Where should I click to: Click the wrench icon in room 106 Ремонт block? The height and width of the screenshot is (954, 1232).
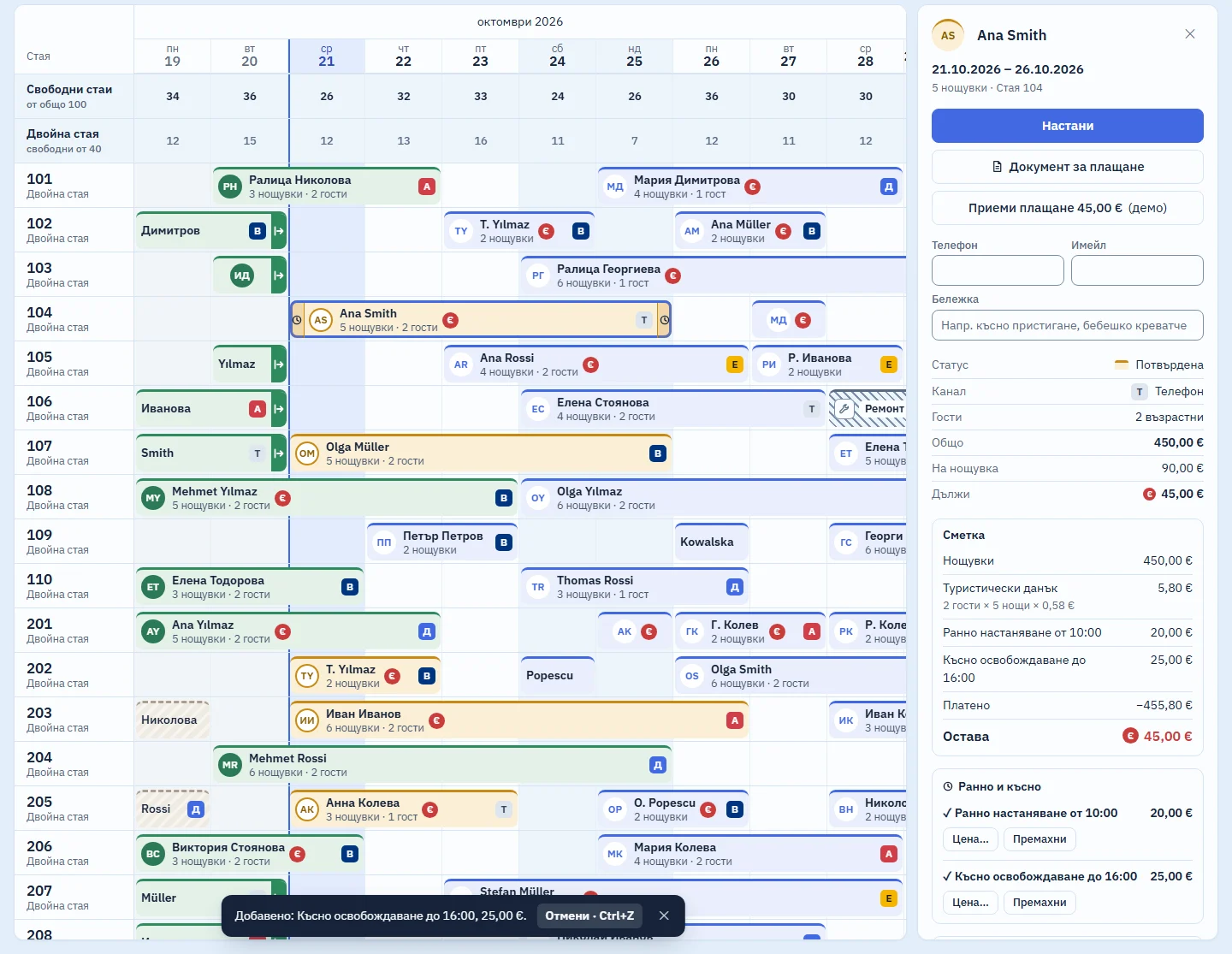coord(844,409)
